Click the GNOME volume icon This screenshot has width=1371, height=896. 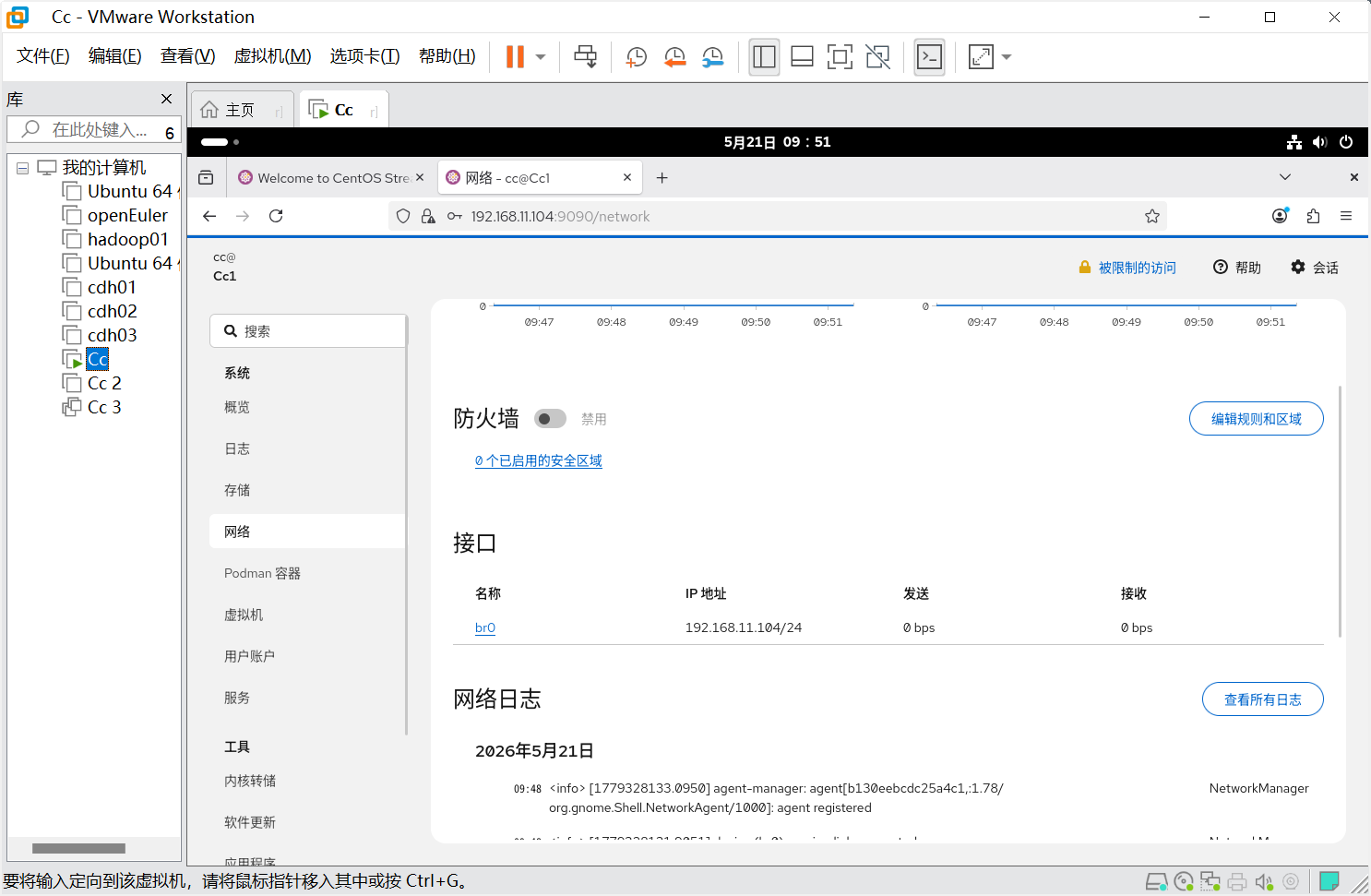[x=1320, y=142]
